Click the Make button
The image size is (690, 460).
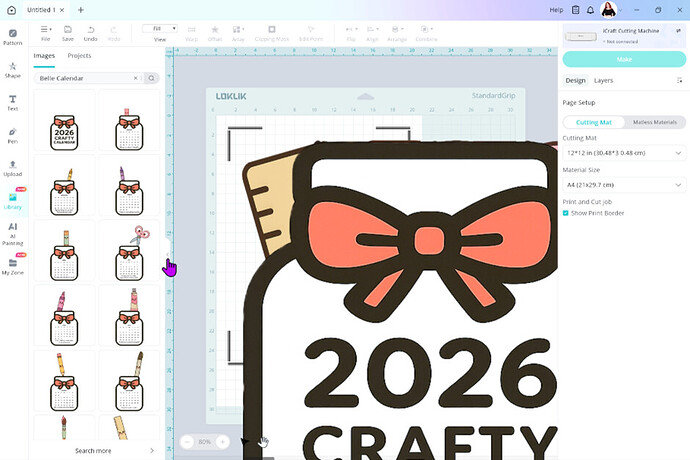[623, 59]
